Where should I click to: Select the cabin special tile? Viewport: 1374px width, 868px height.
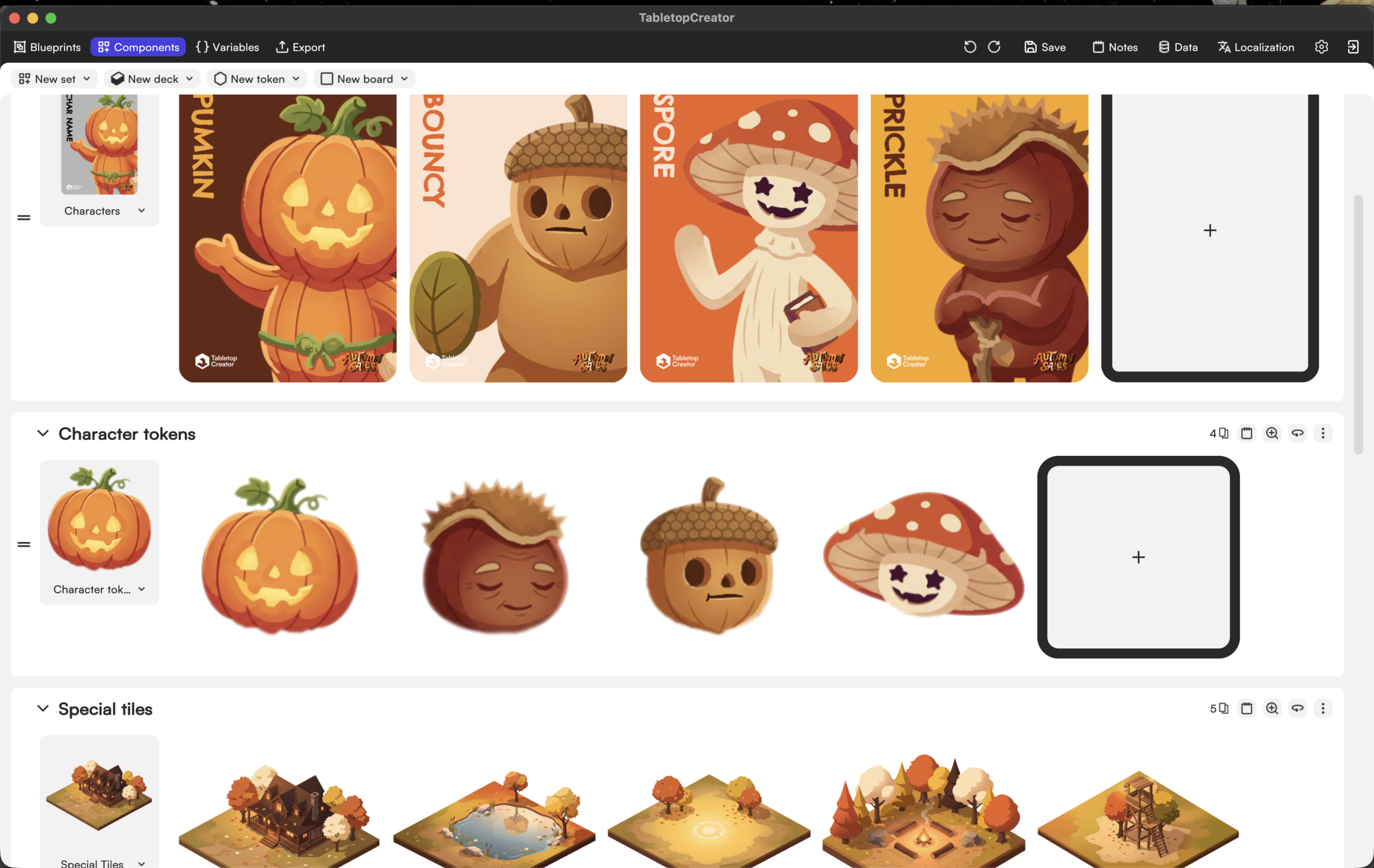tap(279, 816)
